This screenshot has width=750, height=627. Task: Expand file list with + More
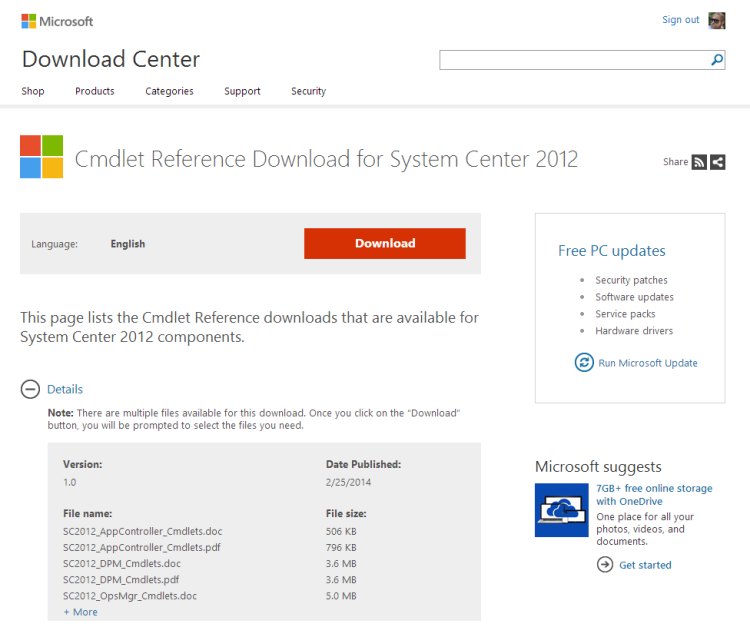pos(80,612)
